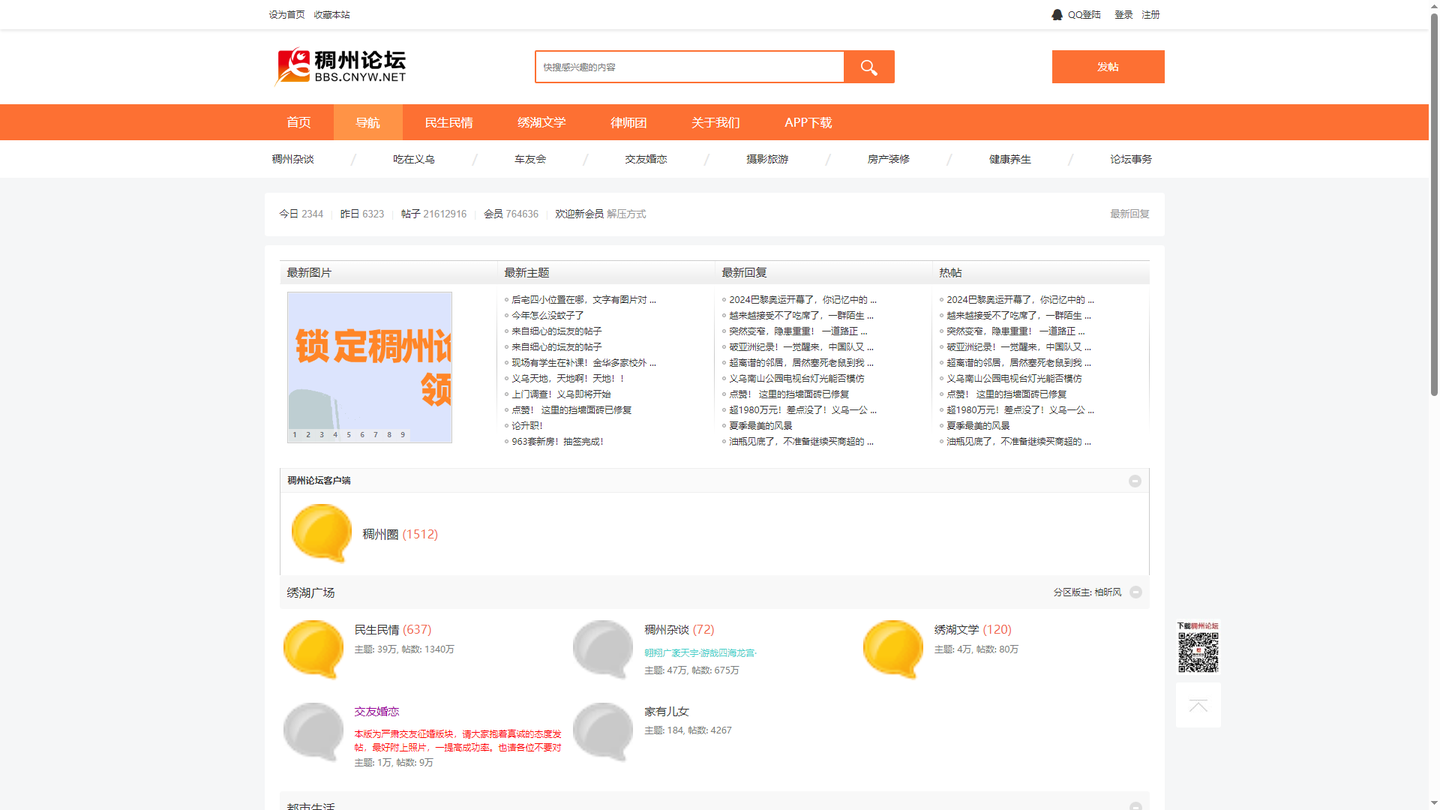This screenshot has width=1440, height=810.
Task: Open 2024巴黎奥运开幕了 under 最新回复 column
Action: 803,299
